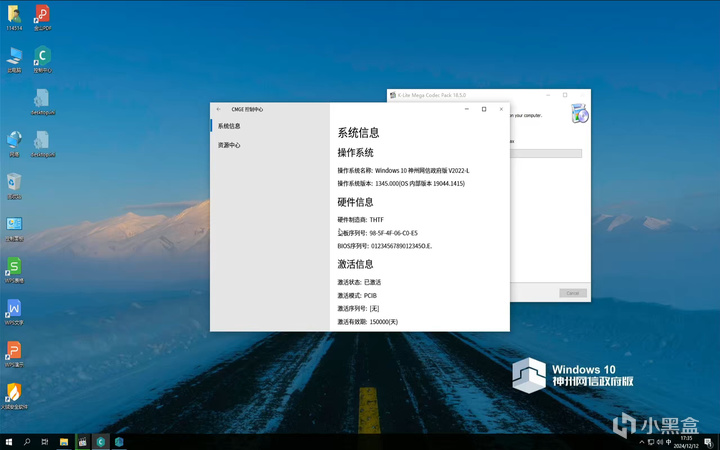Viewport: 720px width, 450px height.
Task: Open taskbar search magnifier
Action: (x=27, y=442)
